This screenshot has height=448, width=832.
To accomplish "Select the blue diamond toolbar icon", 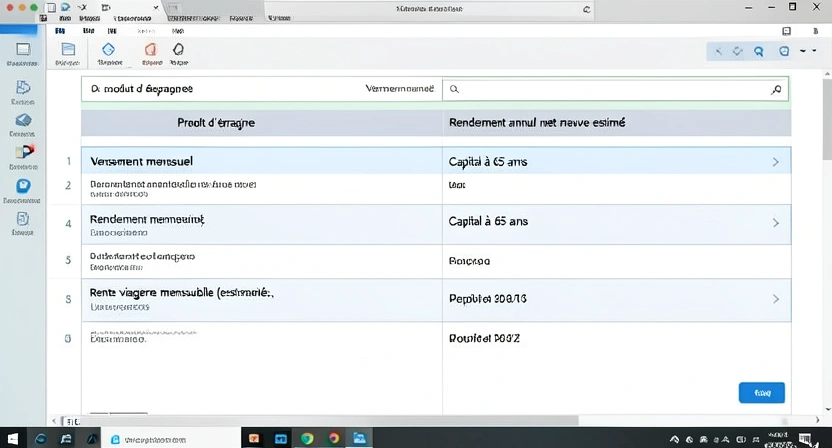I will 108,49.
